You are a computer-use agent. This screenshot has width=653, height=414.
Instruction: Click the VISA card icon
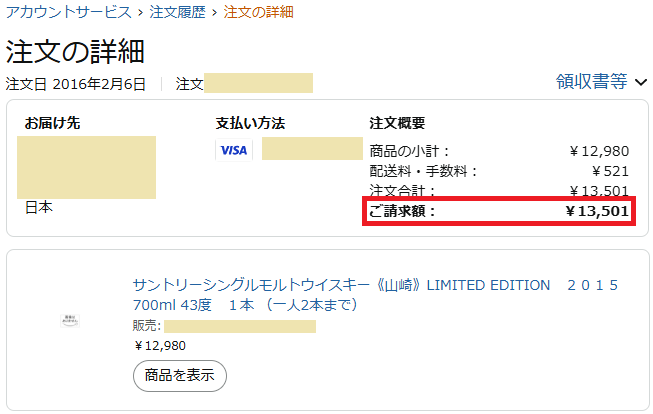point(234,150)
